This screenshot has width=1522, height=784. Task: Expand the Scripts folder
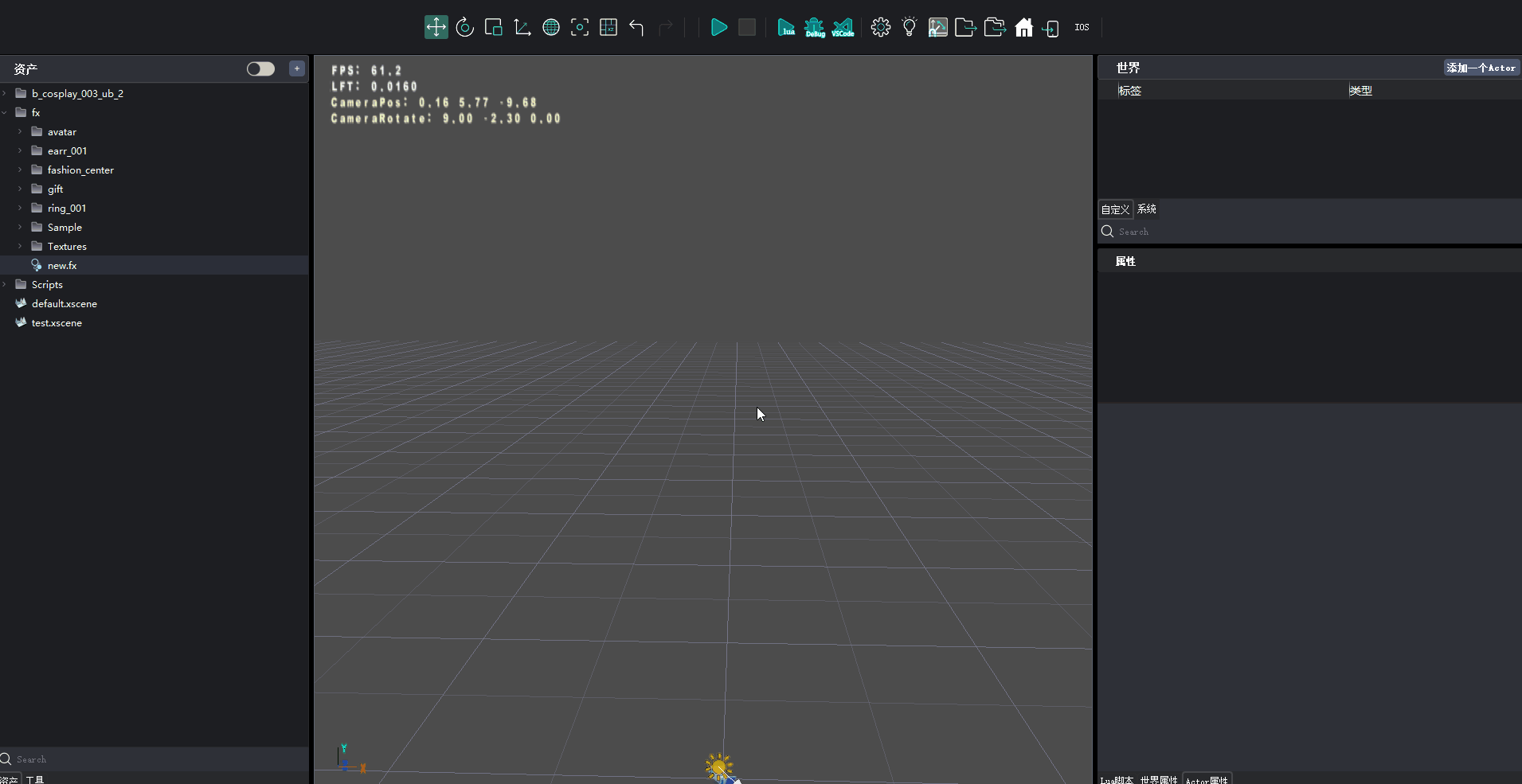[x=5, y=284]
